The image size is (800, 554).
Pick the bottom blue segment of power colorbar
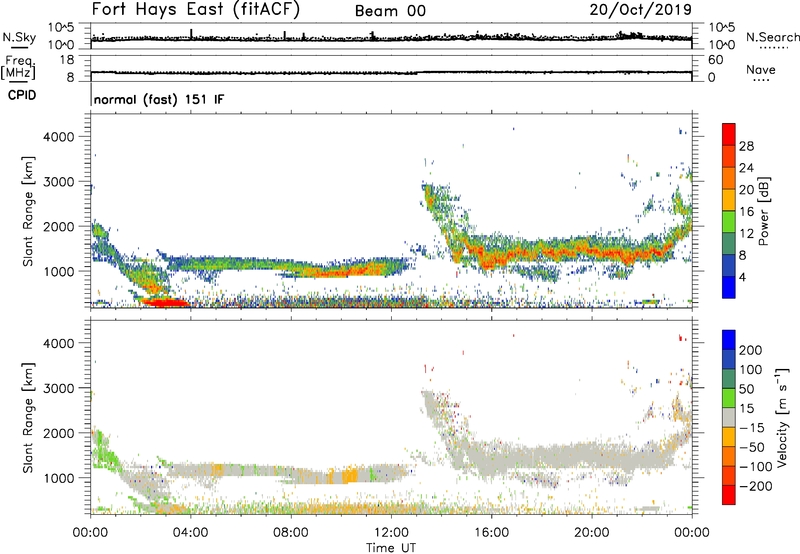(x=729, y=287)
